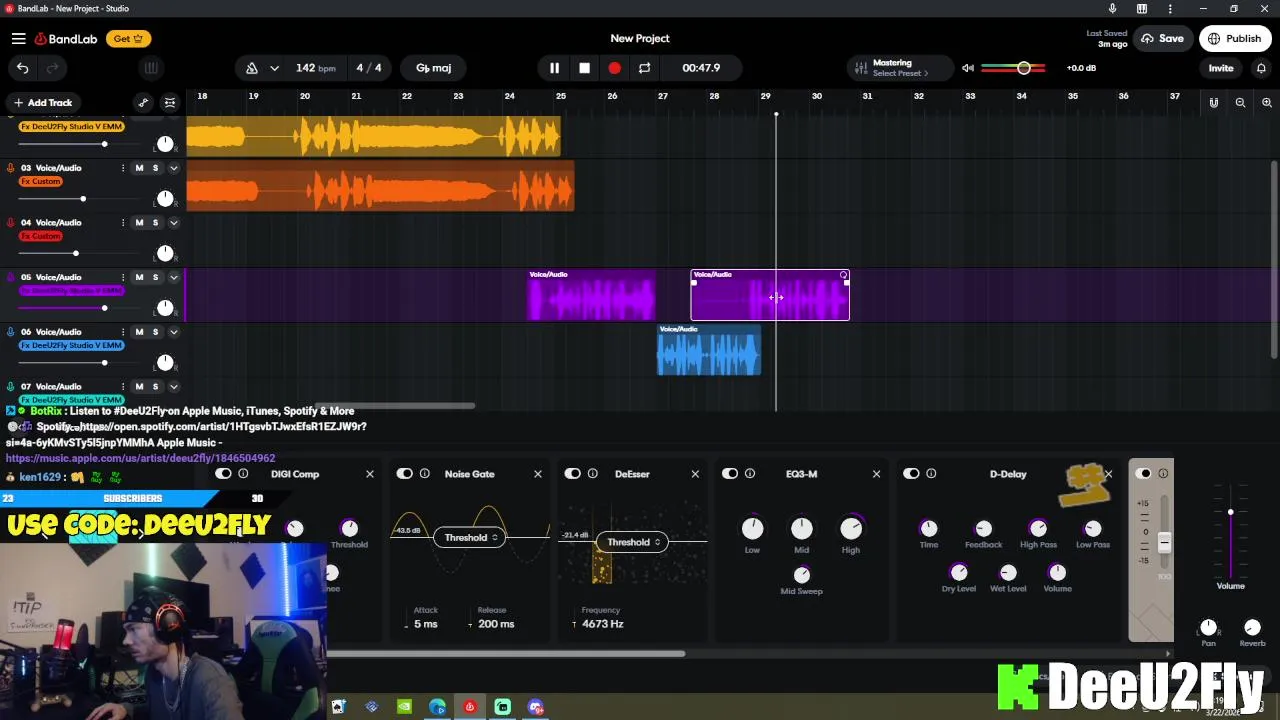Expand track 05 settings chevron

(173, 277)
